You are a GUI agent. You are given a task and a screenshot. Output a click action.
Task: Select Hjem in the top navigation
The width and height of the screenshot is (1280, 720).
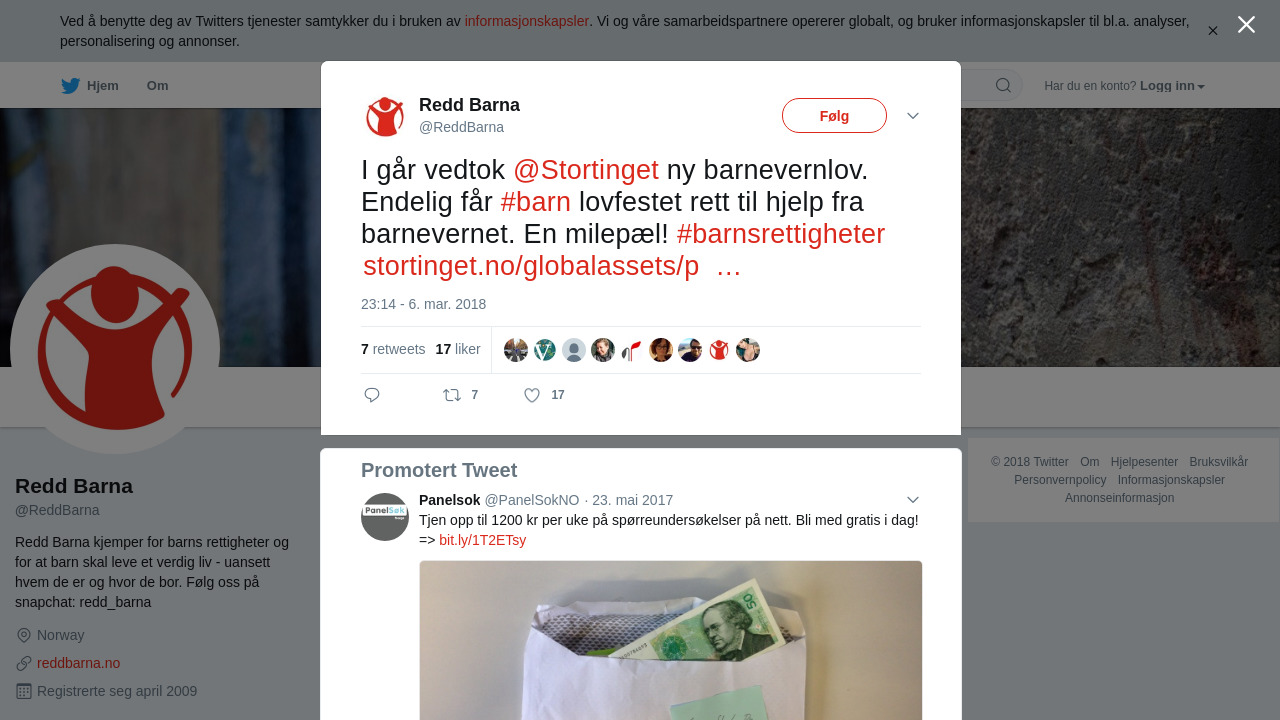click(x=103, y=86)
